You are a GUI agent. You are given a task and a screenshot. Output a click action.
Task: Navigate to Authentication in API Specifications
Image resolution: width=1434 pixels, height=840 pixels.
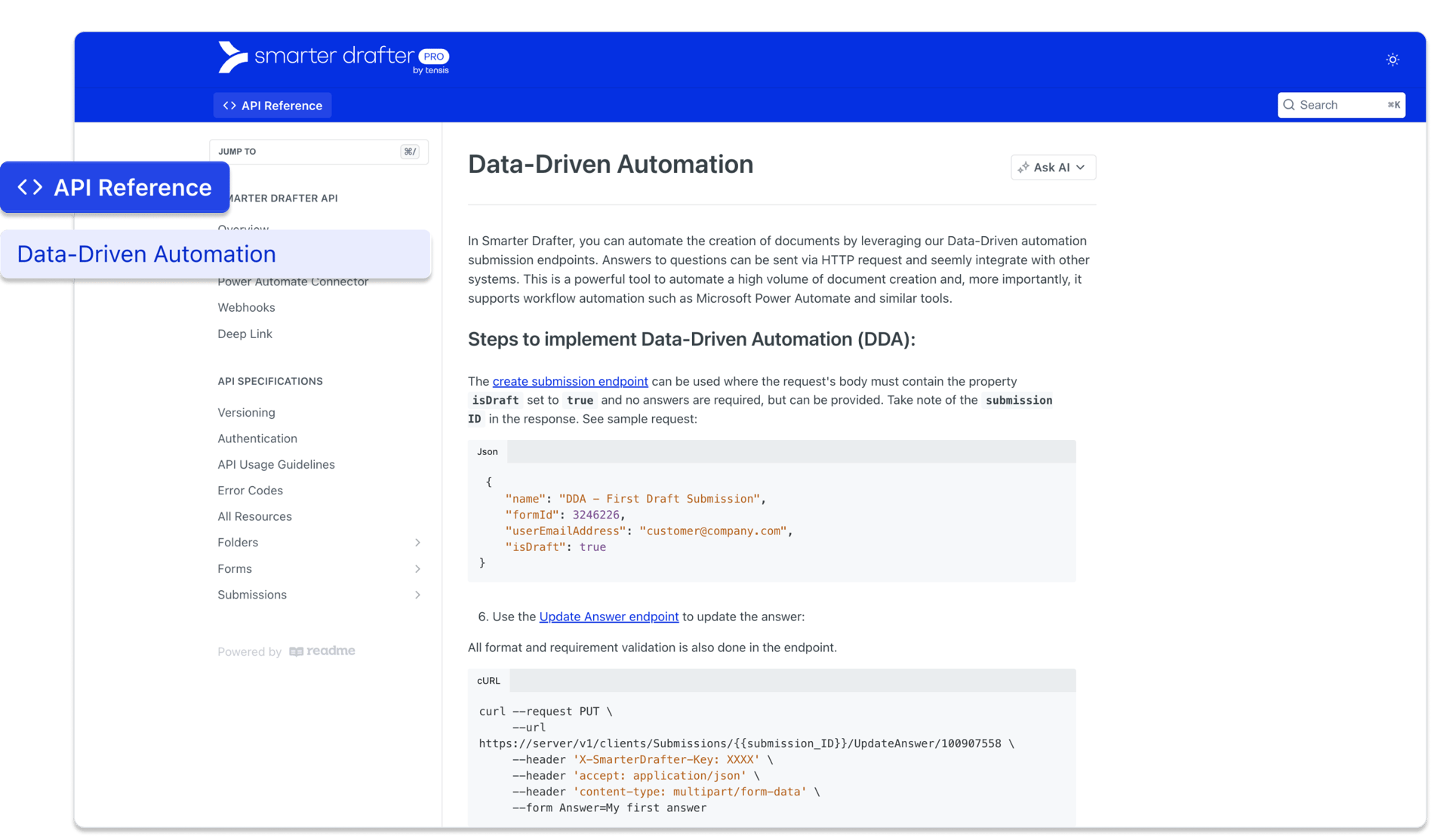(x=257, y=438)
